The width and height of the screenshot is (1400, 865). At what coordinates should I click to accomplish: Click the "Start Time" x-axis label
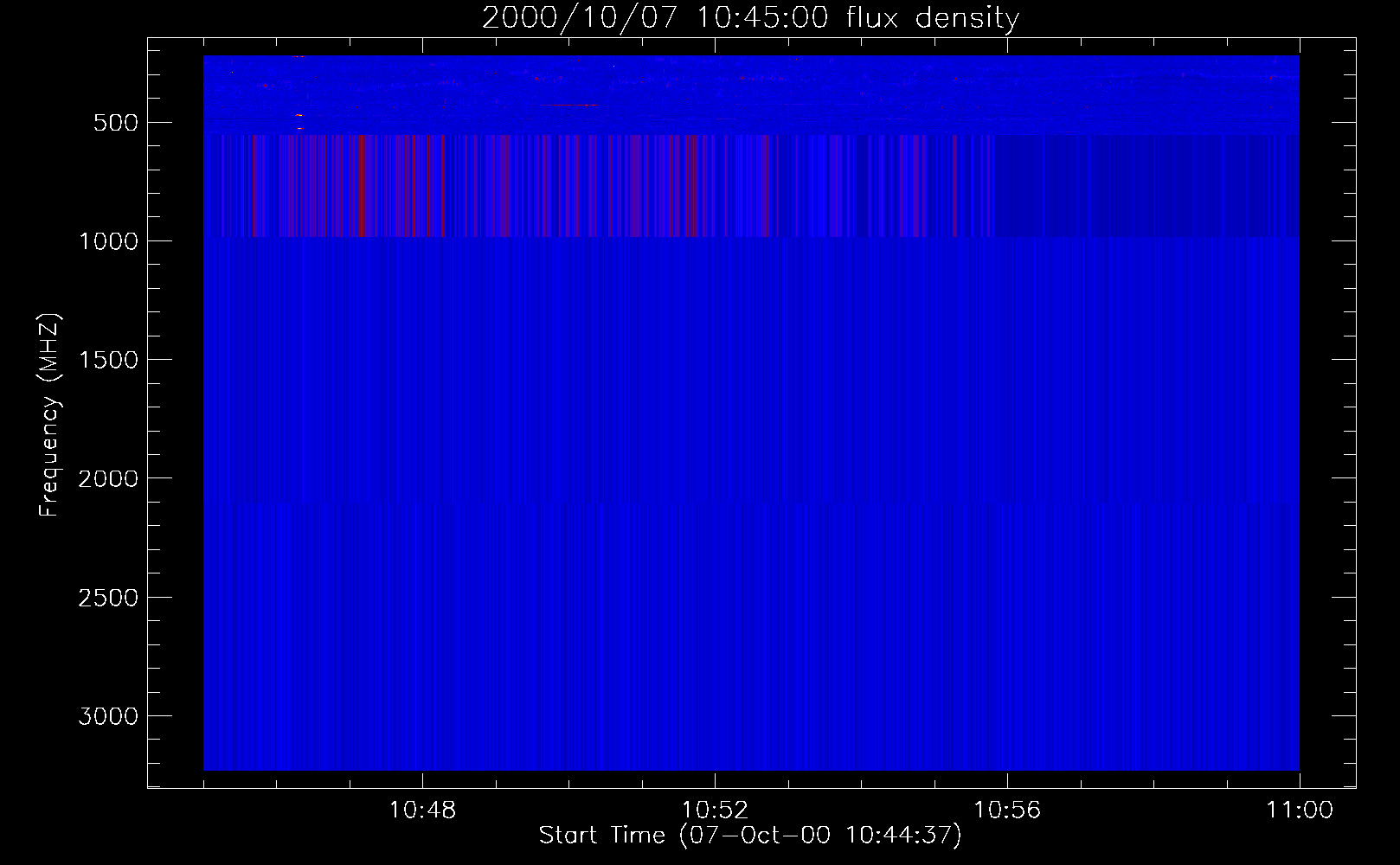coord(749,836)
